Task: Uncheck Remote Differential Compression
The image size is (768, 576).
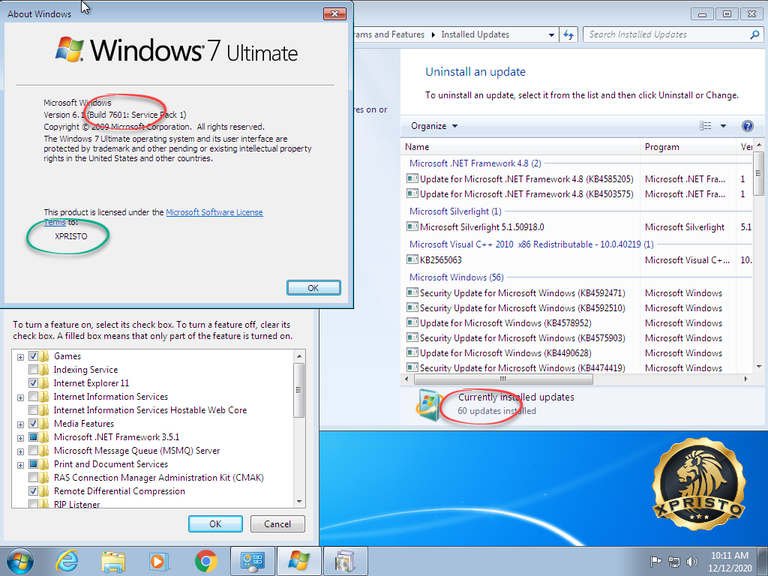Action: (x=33, y=491)
